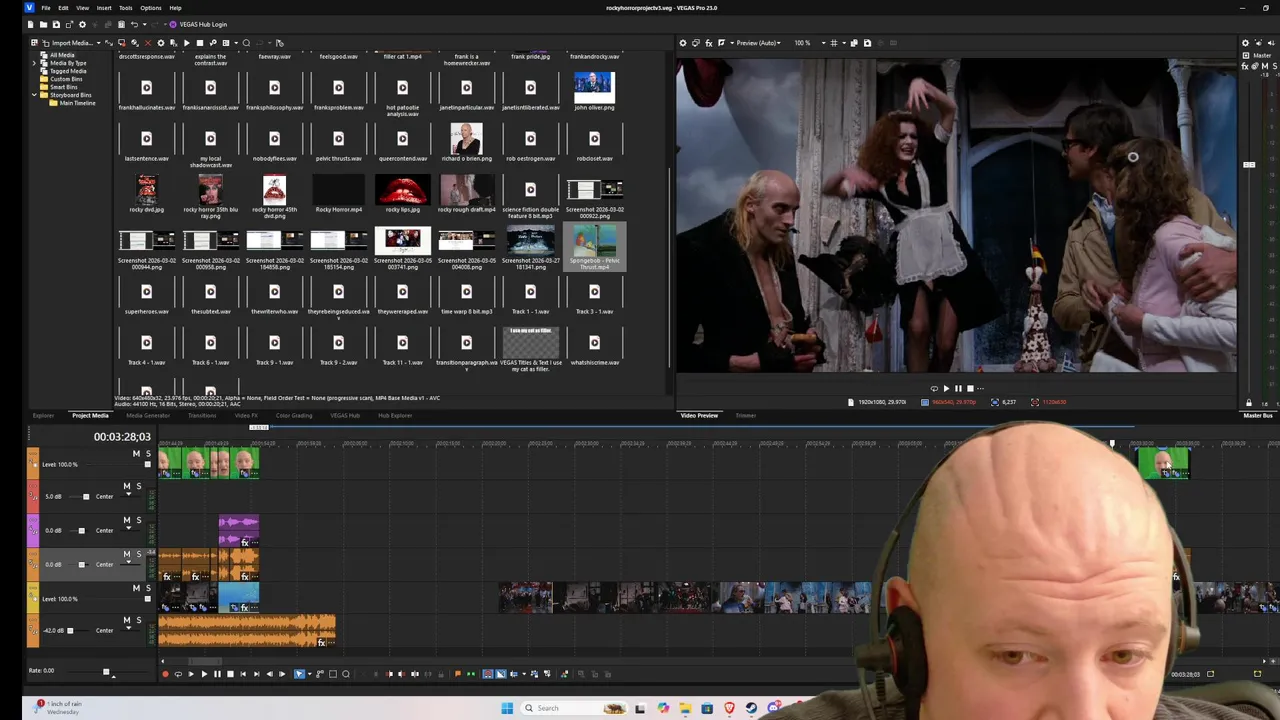The image size is (1280, 720).
Task: Click the search magnifier in Project Media
Action: point(246,43)
